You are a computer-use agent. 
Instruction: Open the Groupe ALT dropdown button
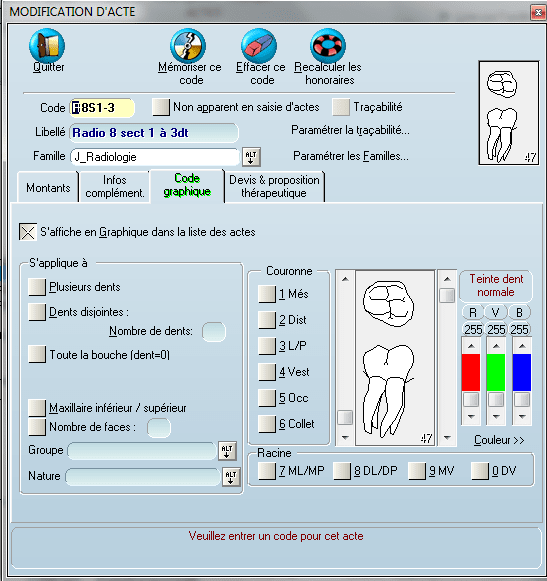click(227, 451)
